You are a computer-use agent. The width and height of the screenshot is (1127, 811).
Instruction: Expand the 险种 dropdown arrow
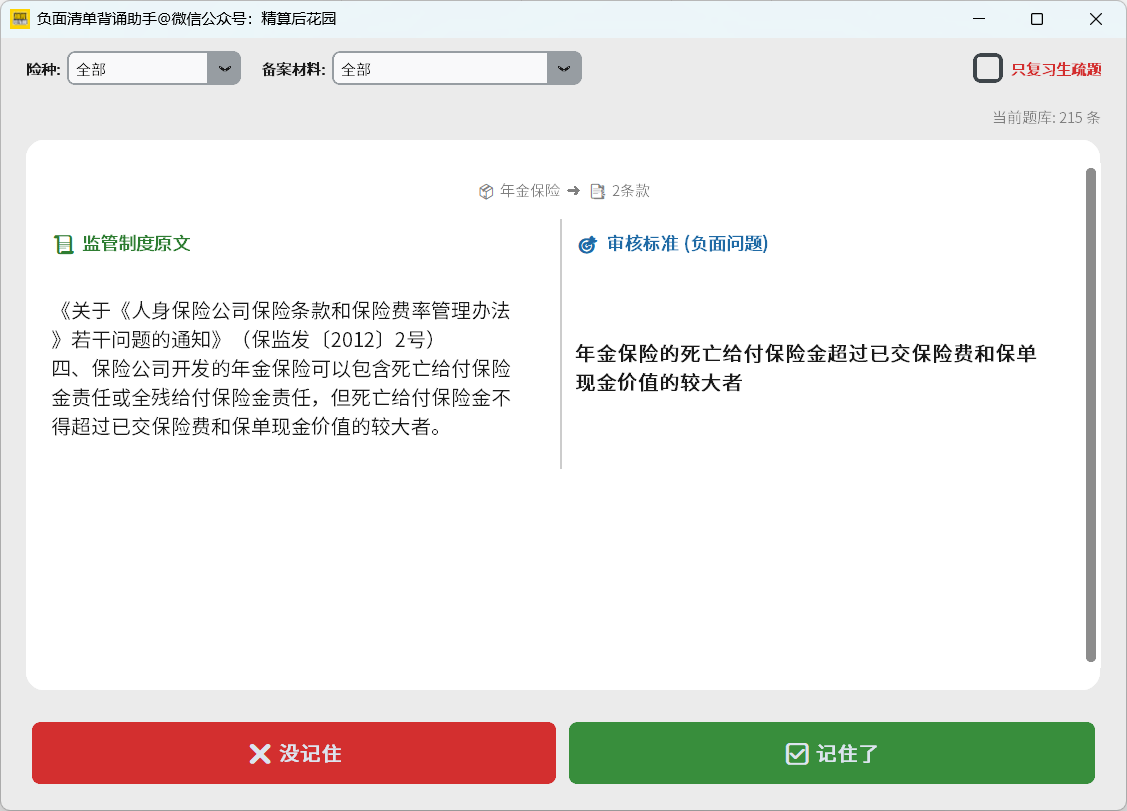pyautogui.click(x=224, y=69)
